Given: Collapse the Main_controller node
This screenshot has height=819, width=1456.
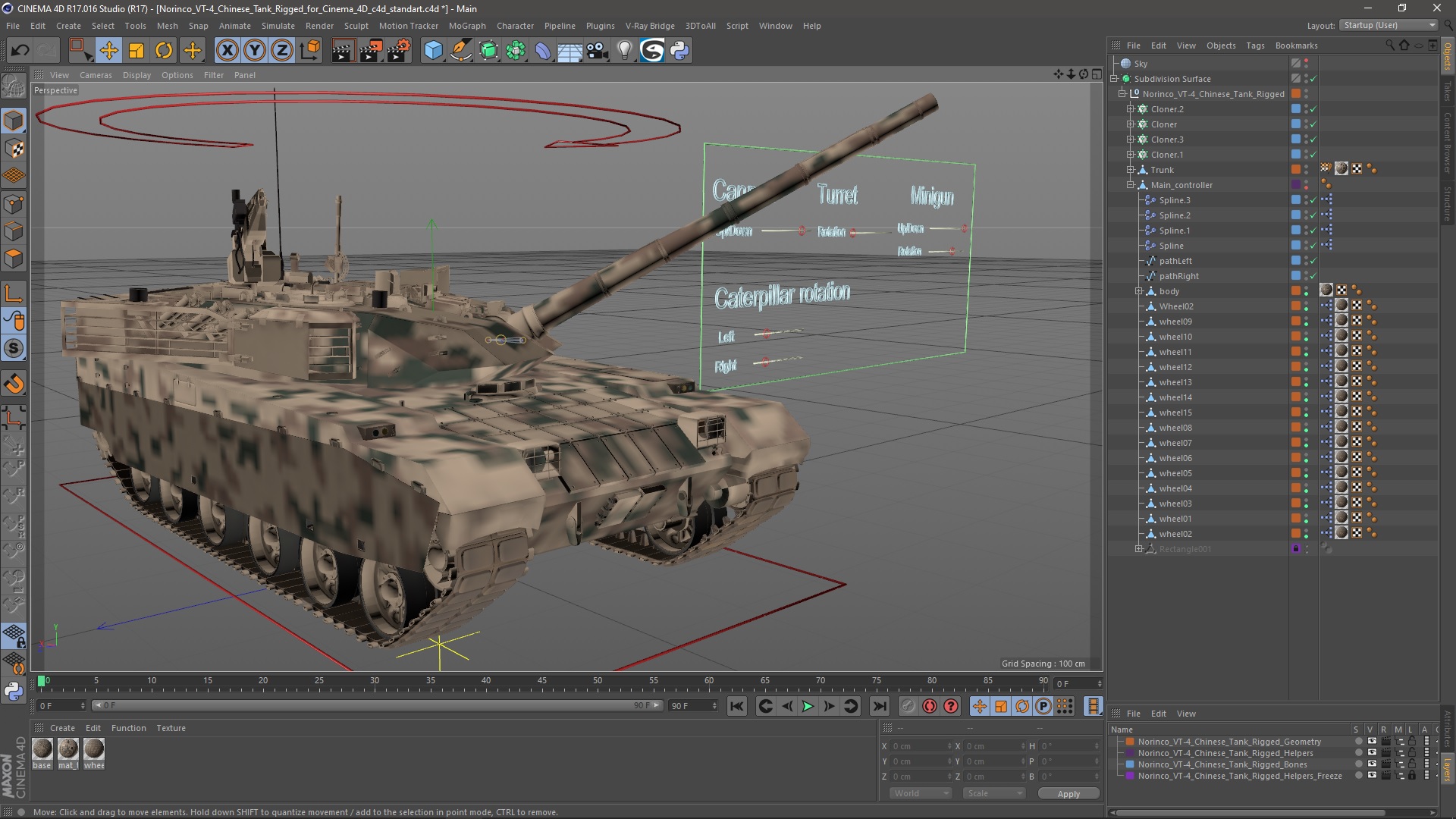Looking at the screenshot, I should point(1131,185).
